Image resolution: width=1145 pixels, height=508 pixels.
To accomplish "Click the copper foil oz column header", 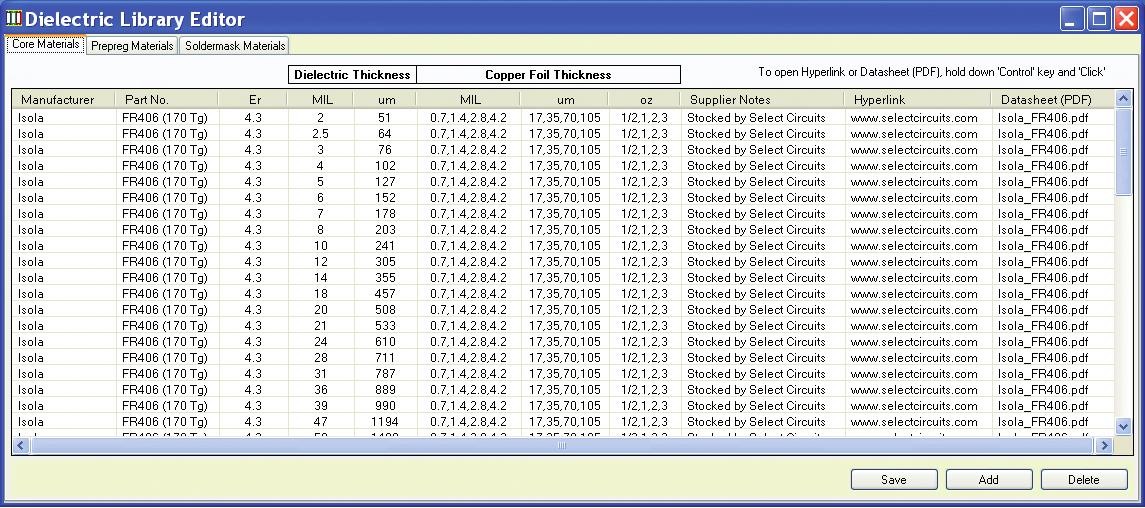I will 645,99.
